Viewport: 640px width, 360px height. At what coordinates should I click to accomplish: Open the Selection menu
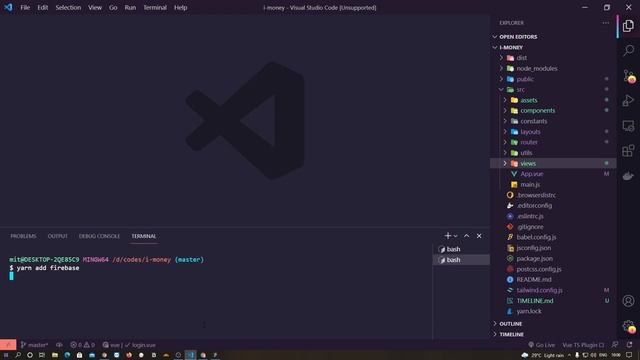click(x=68, y=7)
